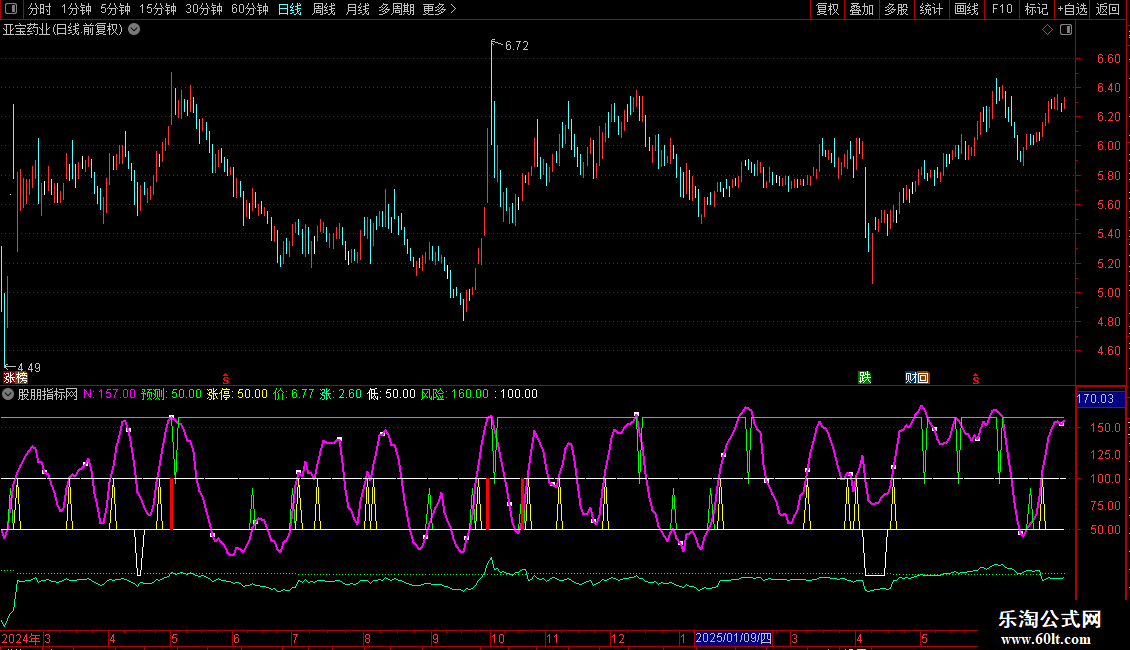The height and width of the screenshot is (650, 1130).
Task: Click the 叠加 overlay button
Action: [x=861, y=9]
